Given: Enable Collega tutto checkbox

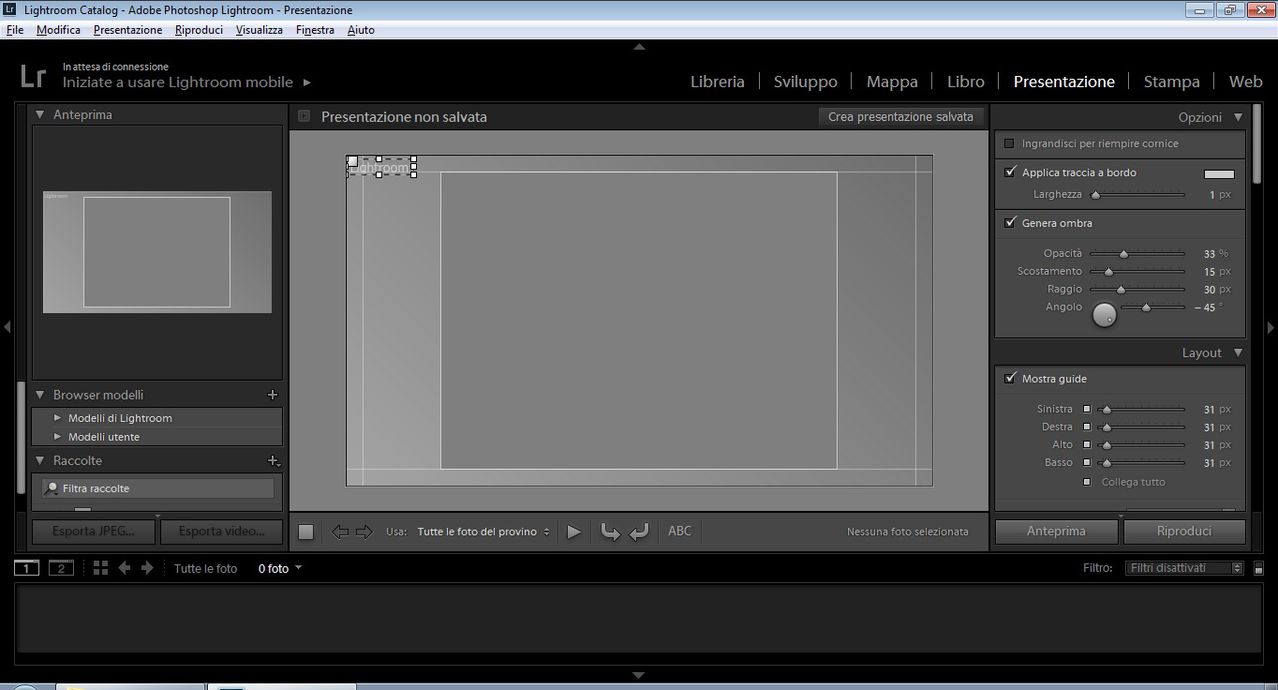Looking at the screenshot, I should pos(1087,482).
